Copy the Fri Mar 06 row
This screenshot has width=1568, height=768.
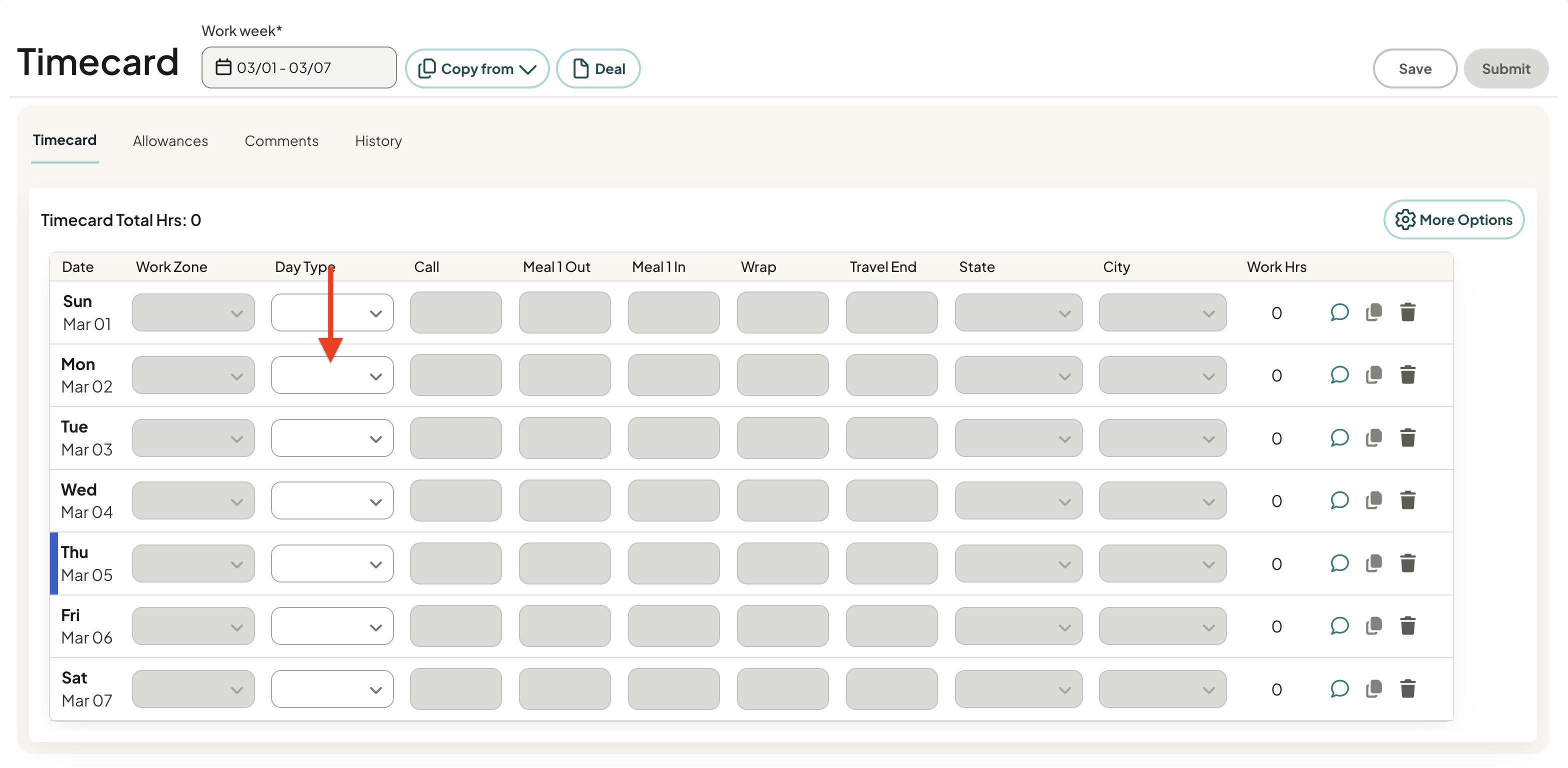click(1374, 626)
